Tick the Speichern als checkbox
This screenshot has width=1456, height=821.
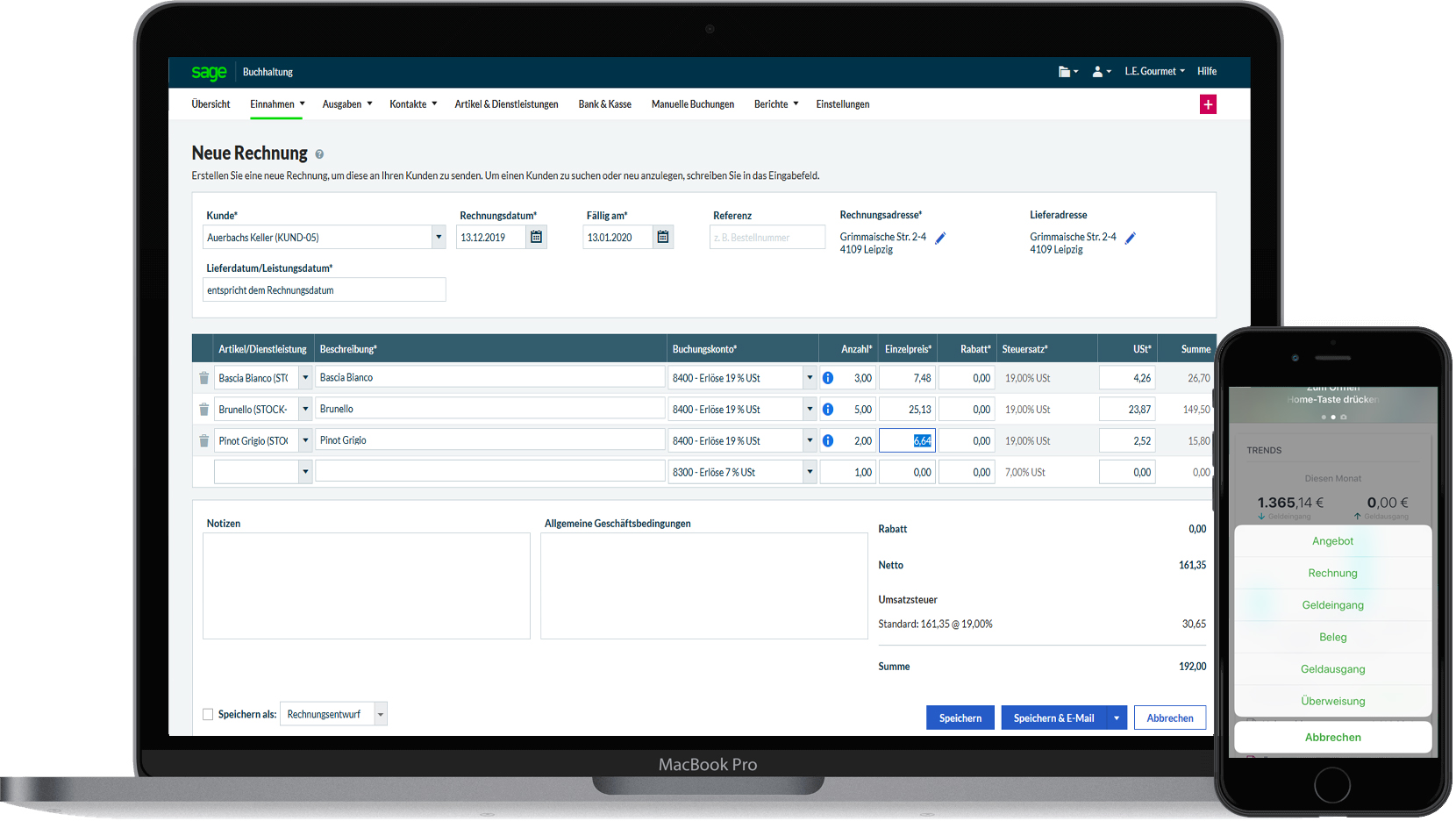point(208,715)
